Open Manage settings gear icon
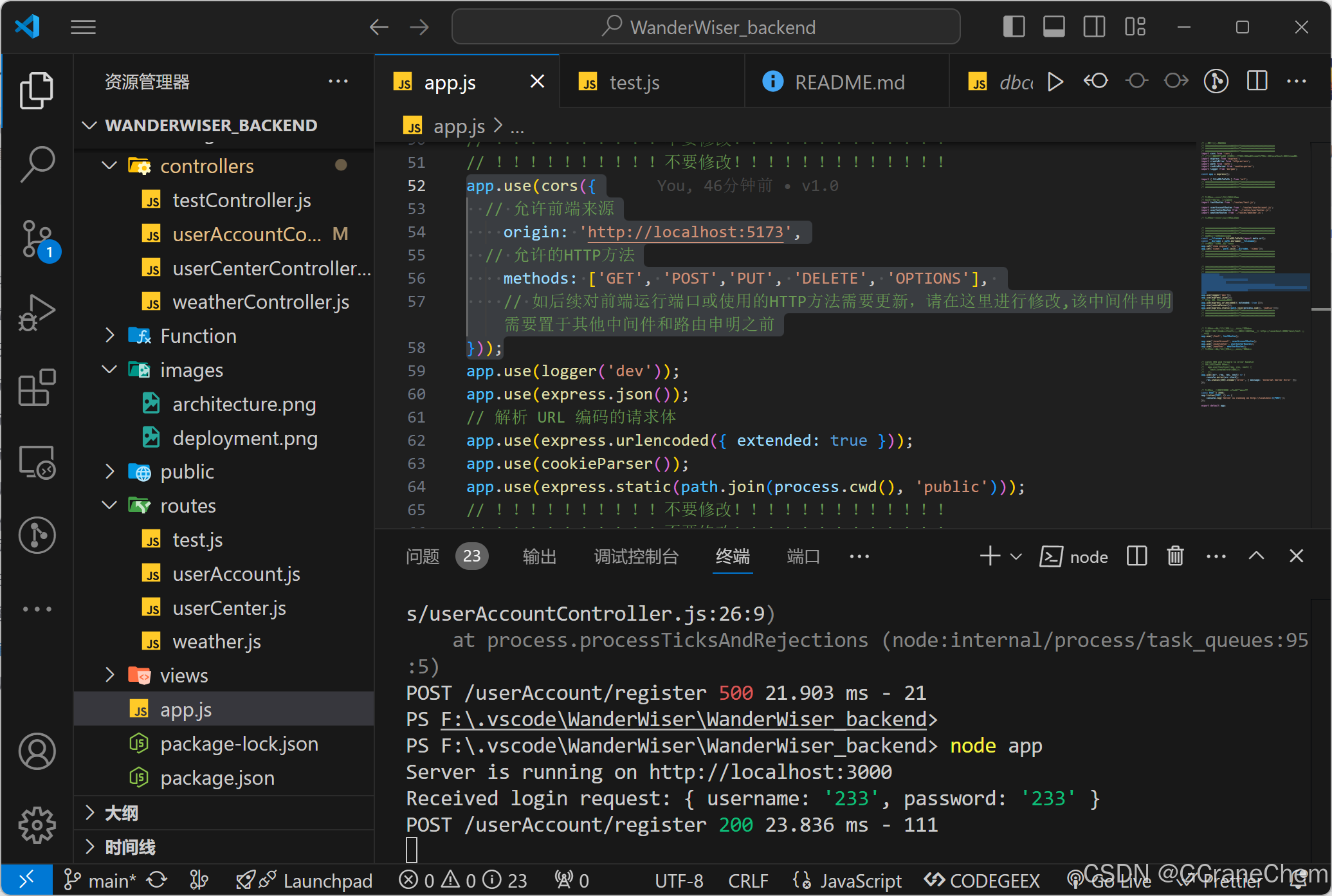 [37, 825]
